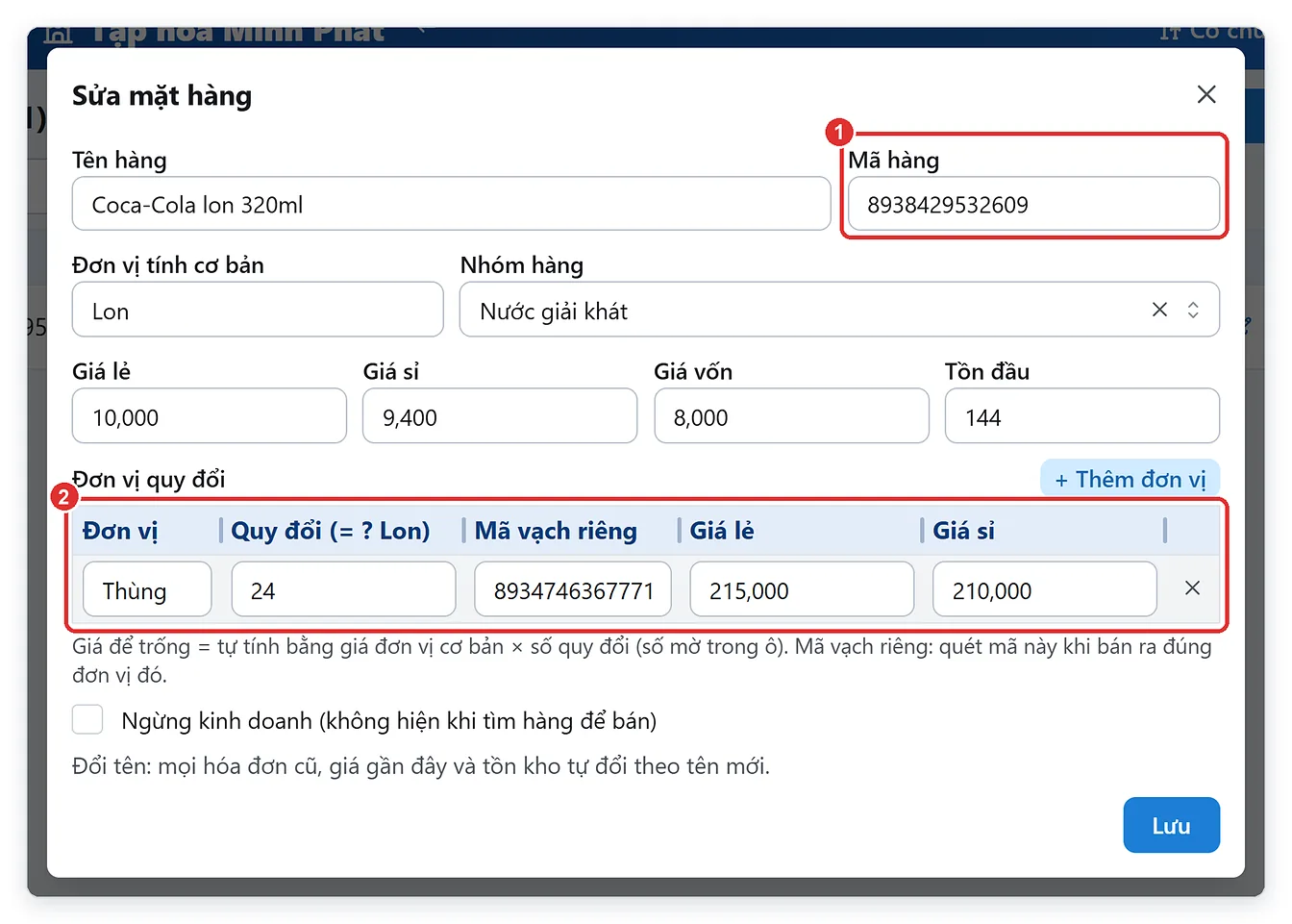
Task: Clear the Nhóm hàng selection
Action: pos(1159,310)
